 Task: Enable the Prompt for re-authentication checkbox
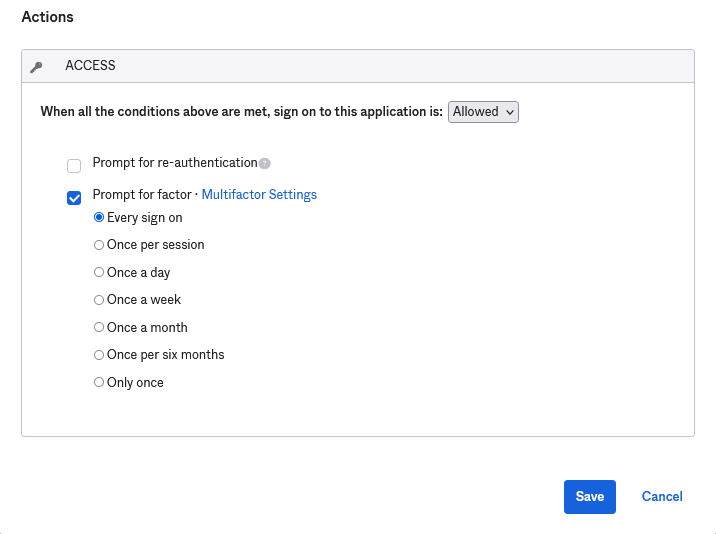[74, 166]
